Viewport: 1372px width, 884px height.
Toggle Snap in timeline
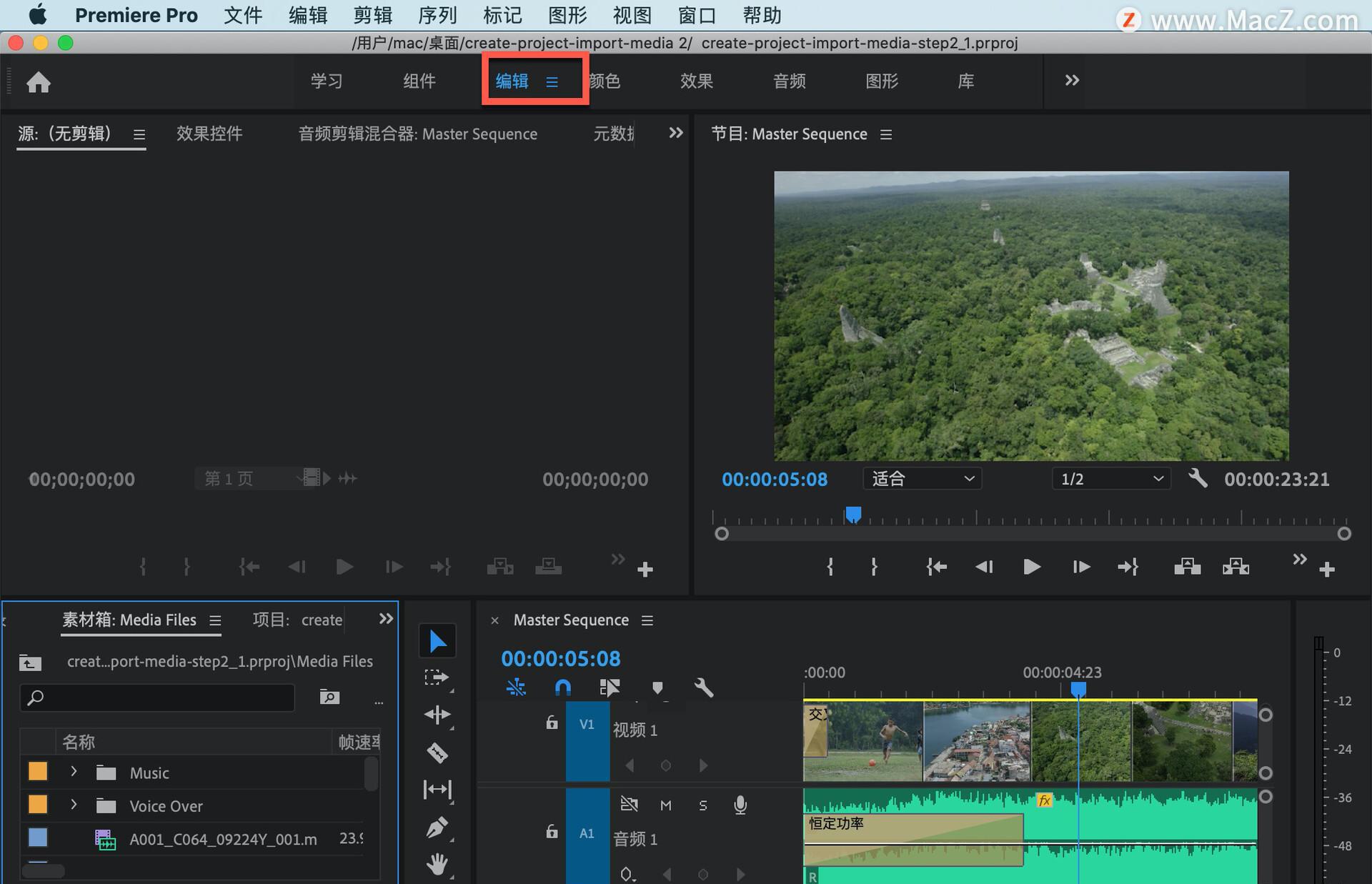563,687
